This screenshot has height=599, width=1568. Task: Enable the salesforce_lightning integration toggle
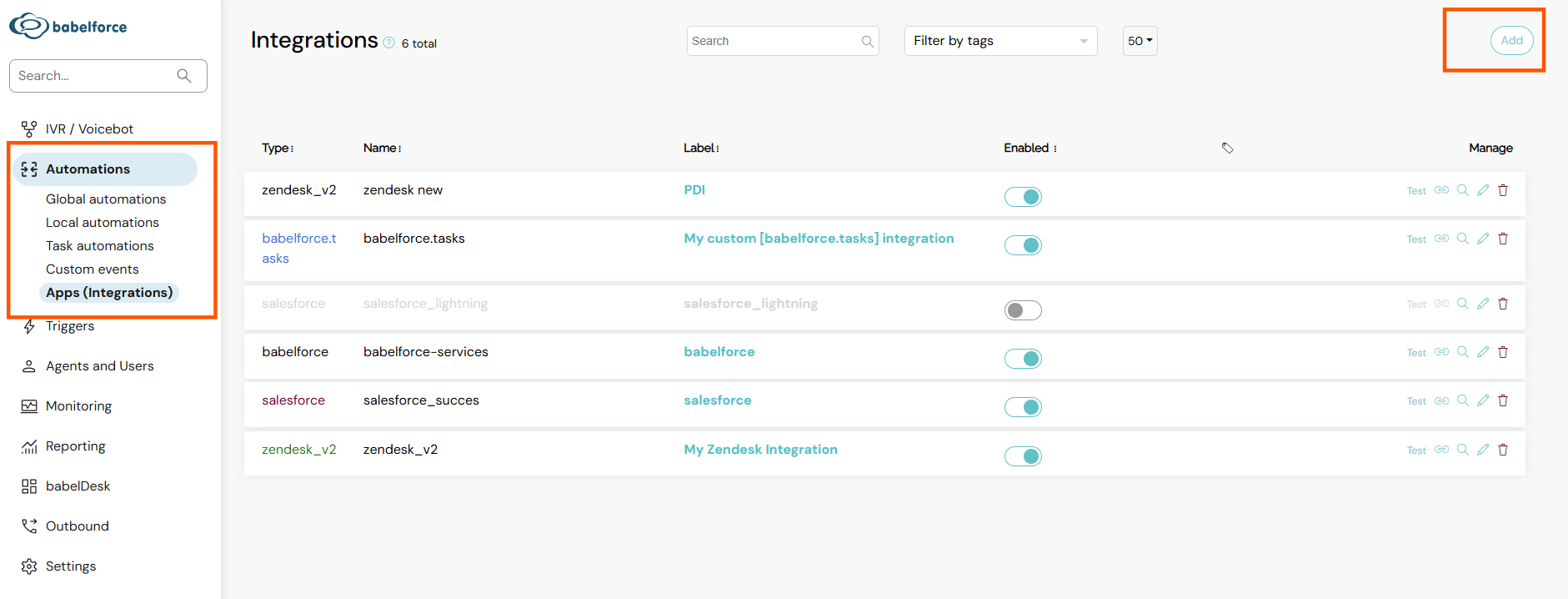tap(1023, 310)
